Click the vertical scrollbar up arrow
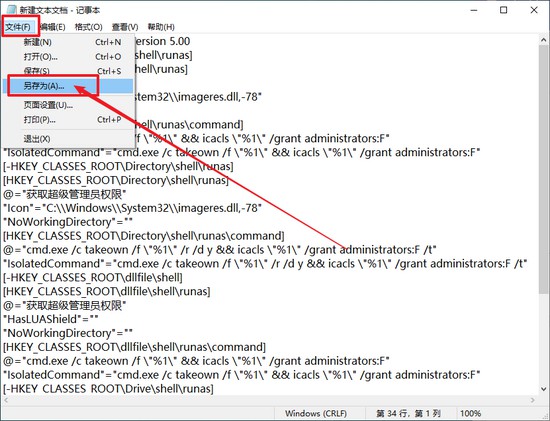Screen dimensions: 550x421 click(543, 40)
